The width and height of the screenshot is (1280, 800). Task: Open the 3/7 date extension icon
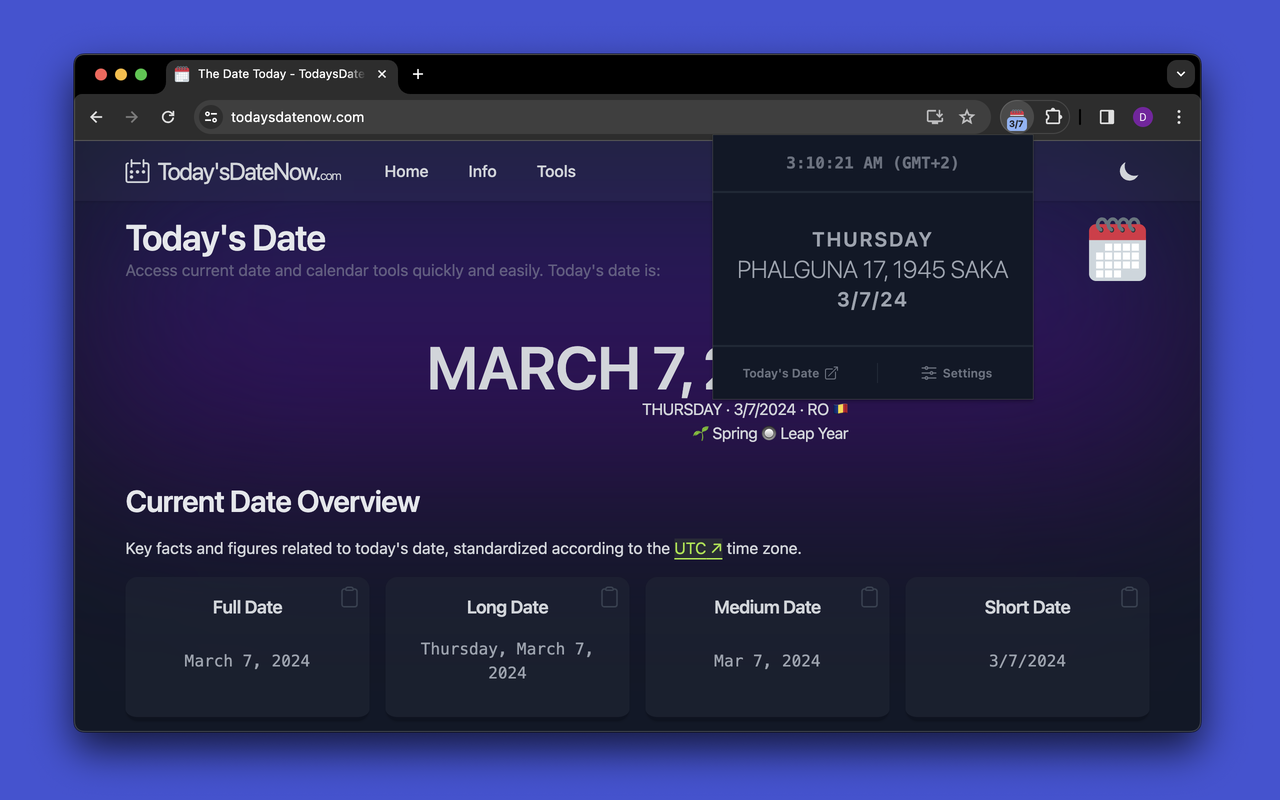[x=1017, y=118]
